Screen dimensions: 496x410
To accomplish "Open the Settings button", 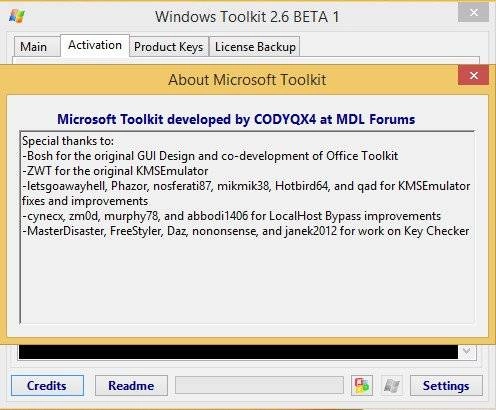I will (446, 386).
